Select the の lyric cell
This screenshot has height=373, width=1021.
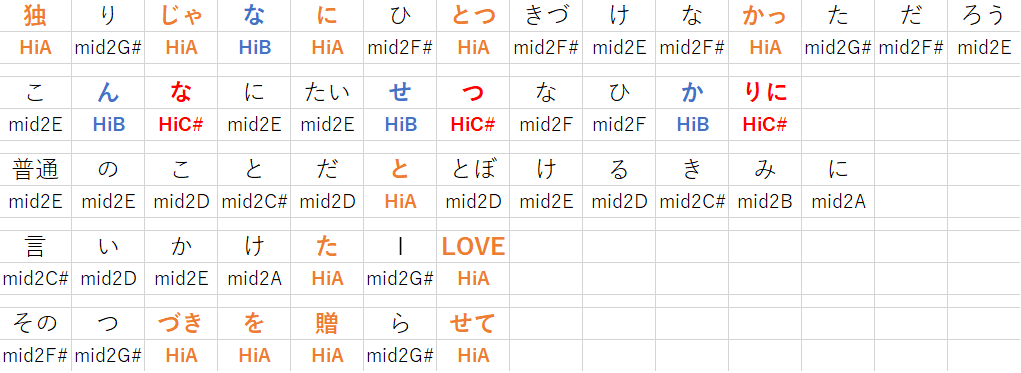pyautogui.click(x=108, y=170)
